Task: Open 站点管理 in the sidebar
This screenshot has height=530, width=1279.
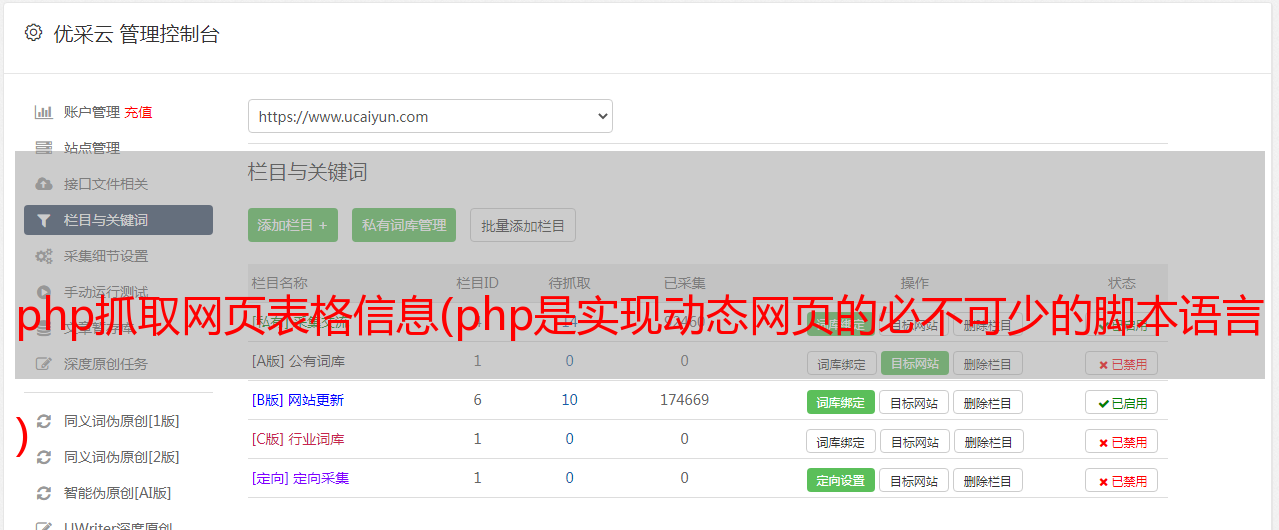Action: tap(92, 148)
